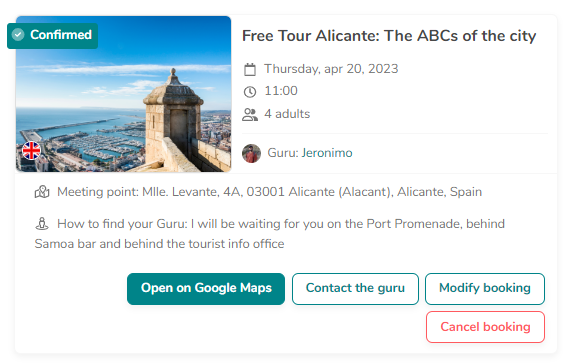Open on Google Maps button

[x=206, y=289]
